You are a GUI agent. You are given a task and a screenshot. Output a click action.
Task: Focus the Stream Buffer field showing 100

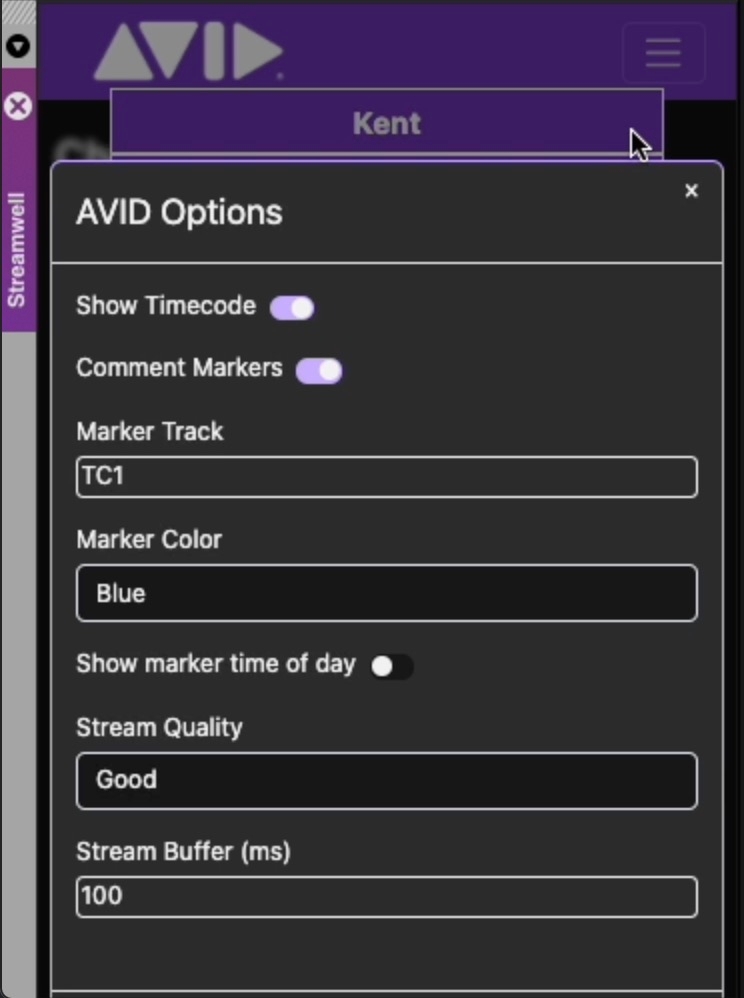[386, 896]
